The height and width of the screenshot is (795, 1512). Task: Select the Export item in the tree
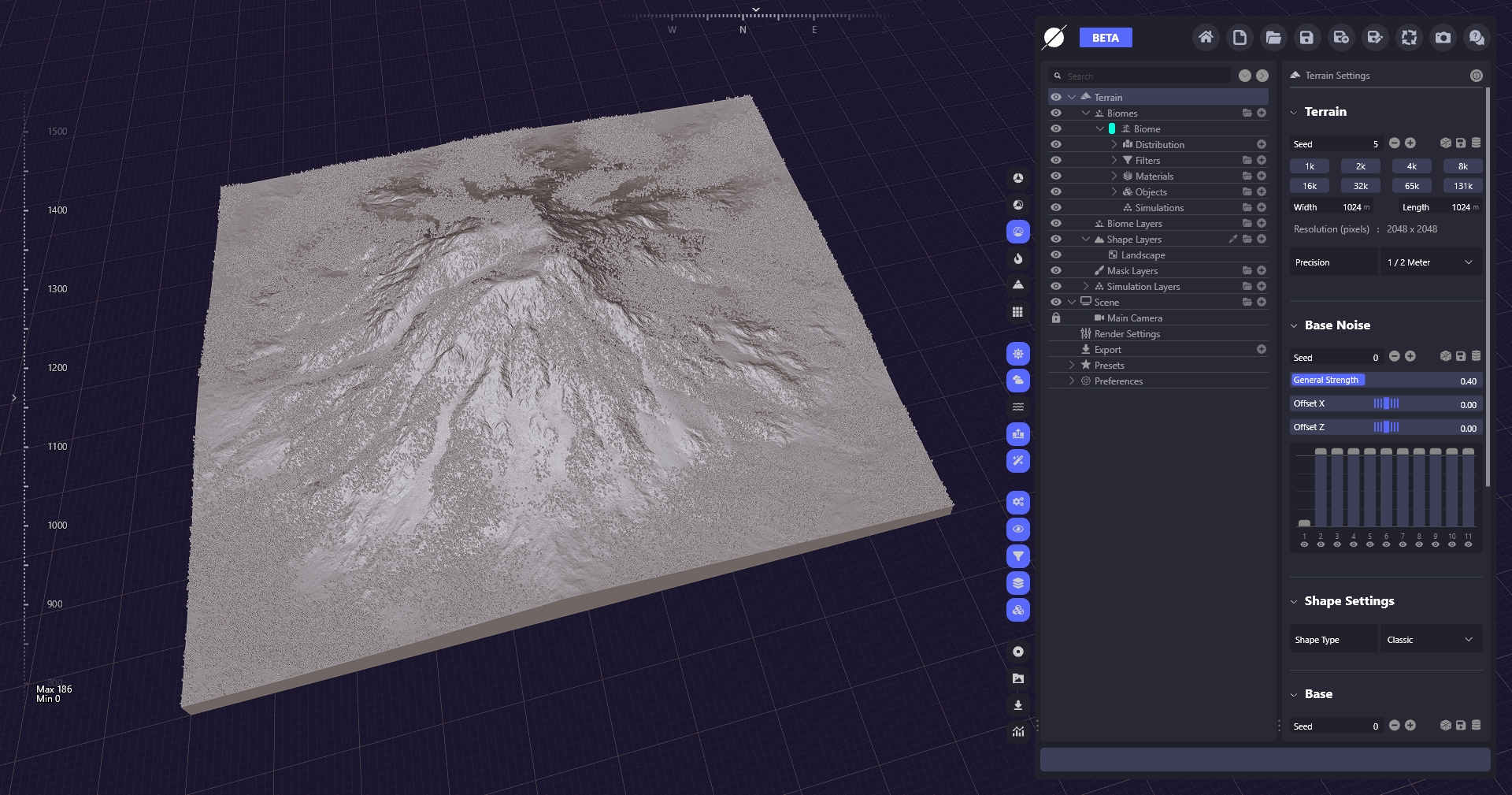1107,350
